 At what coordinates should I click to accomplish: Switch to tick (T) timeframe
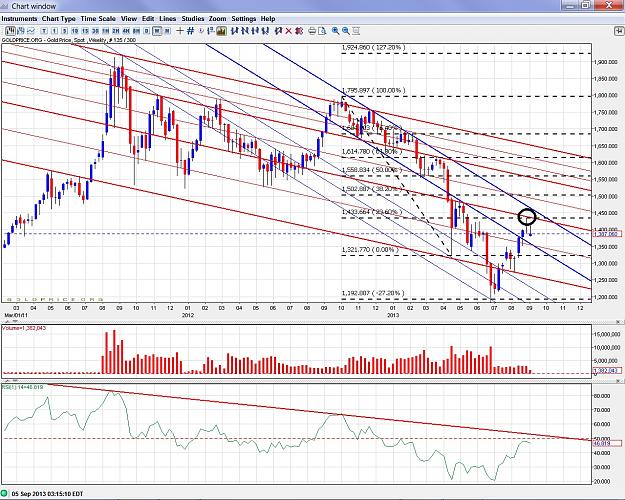(x=44, y=31)
